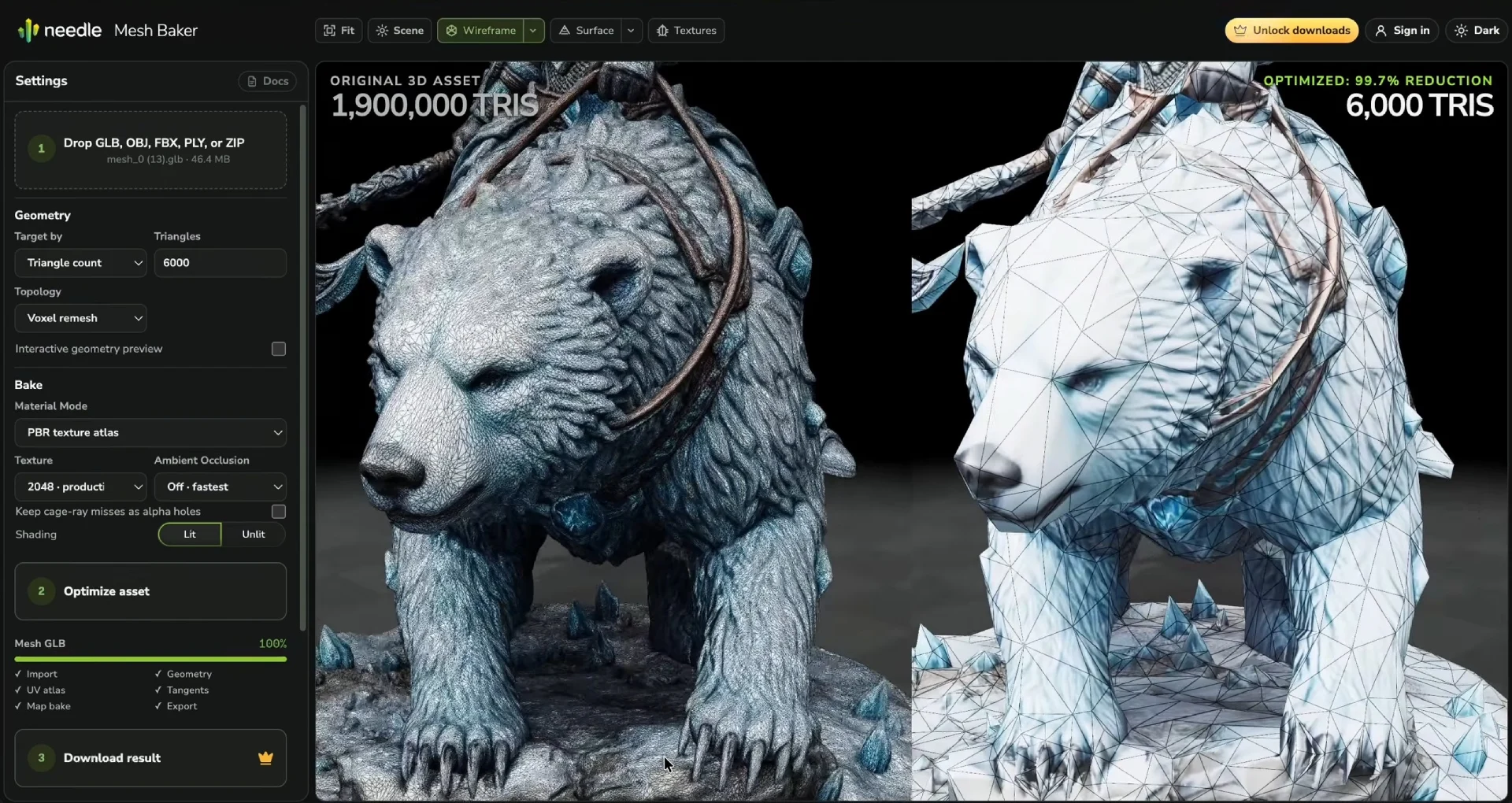Image resolution: width=1512 pixels, height=803 pixels.
Task: Click the needle logo icon
Action: click(x=28, y=30)
